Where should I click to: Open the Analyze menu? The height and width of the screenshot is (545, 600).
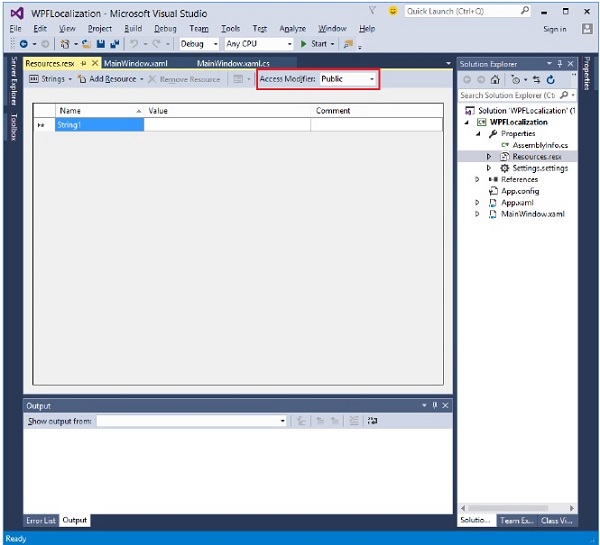tap(293, 29)
